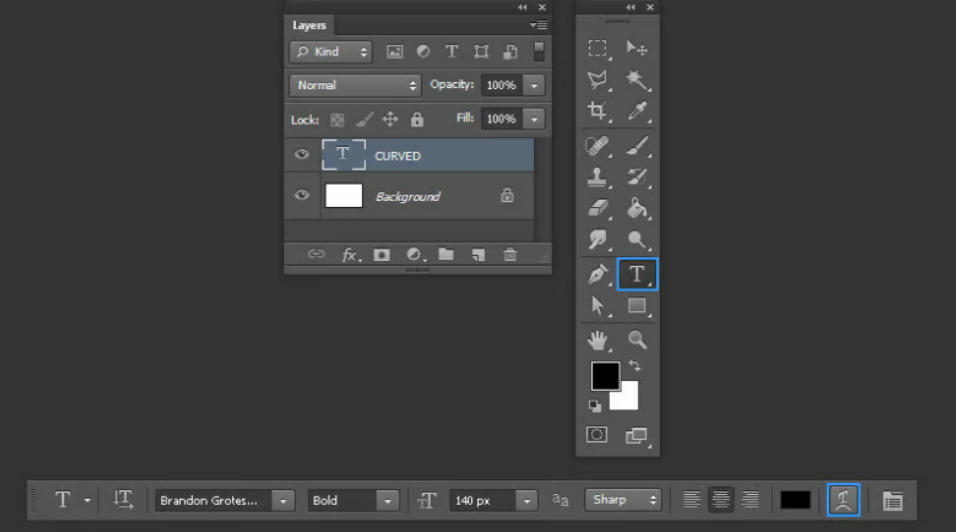956x532 pixels.
Task: Swap foreground and background colors
Action: 635,366
